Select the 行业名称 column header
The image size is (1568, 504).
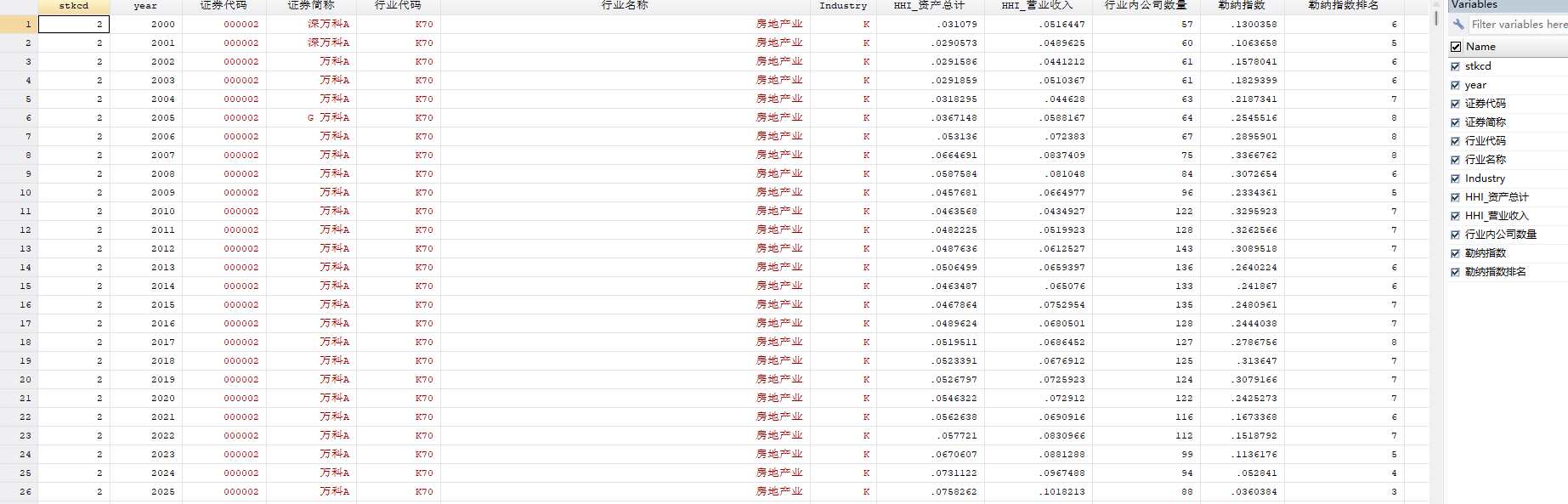tap(625, 6)
